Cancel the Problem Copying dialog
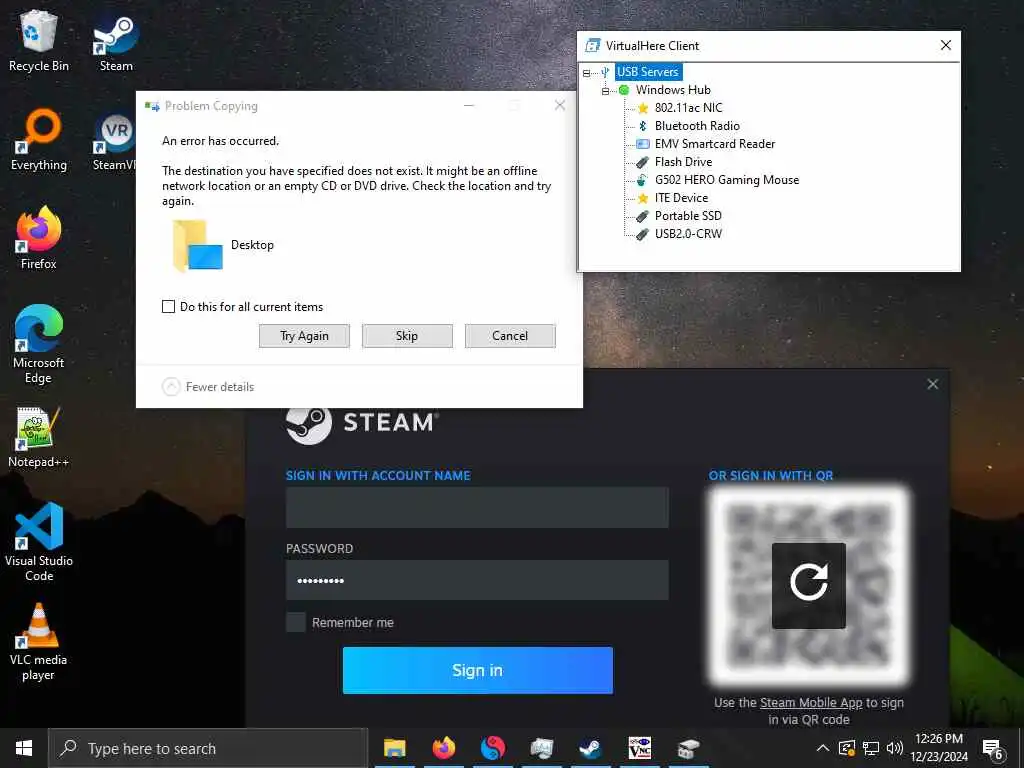The height and width of the screenshot is (768, 1024). [510, 336]
